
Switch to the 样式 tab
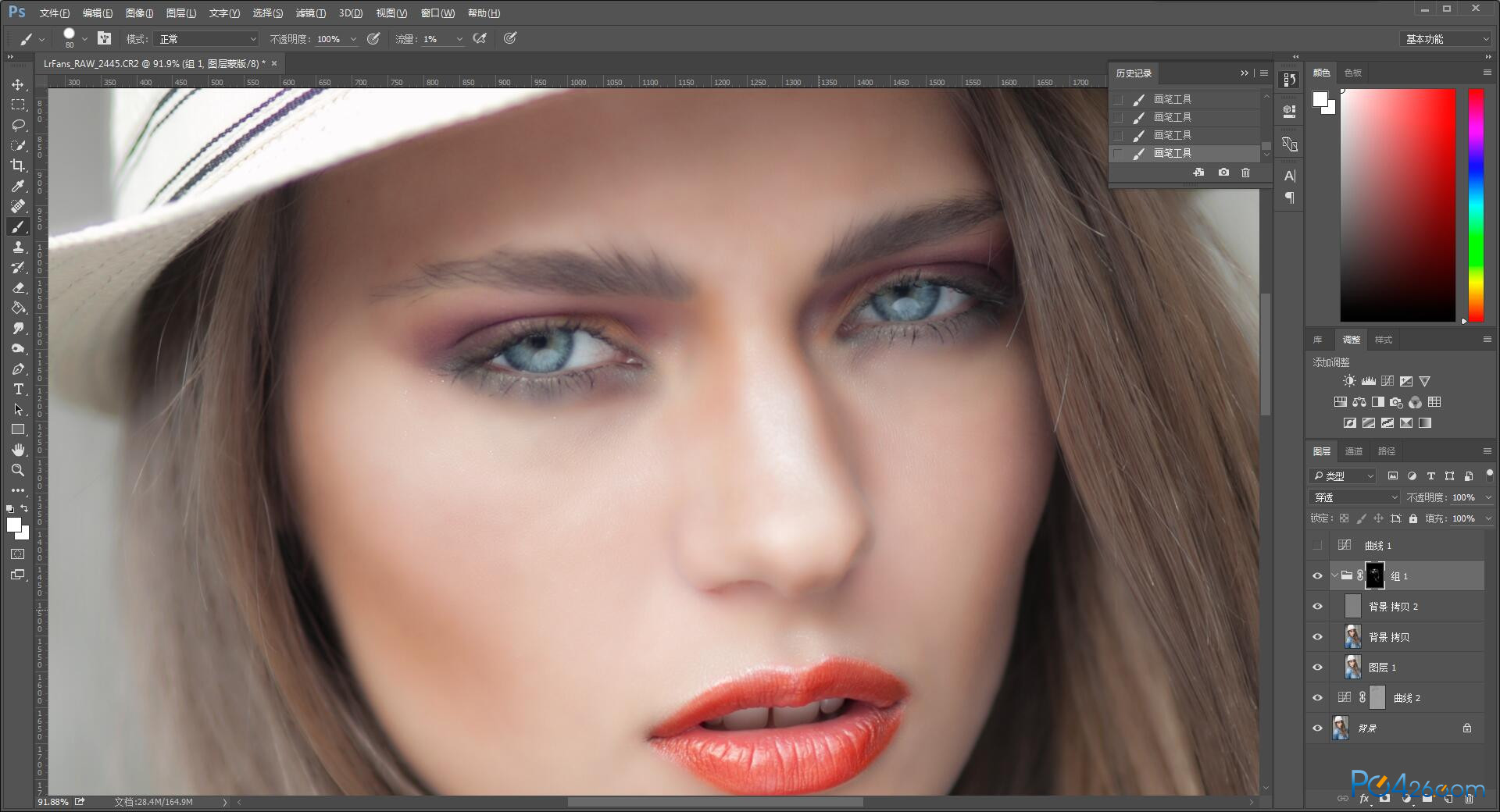point(1384,340)
